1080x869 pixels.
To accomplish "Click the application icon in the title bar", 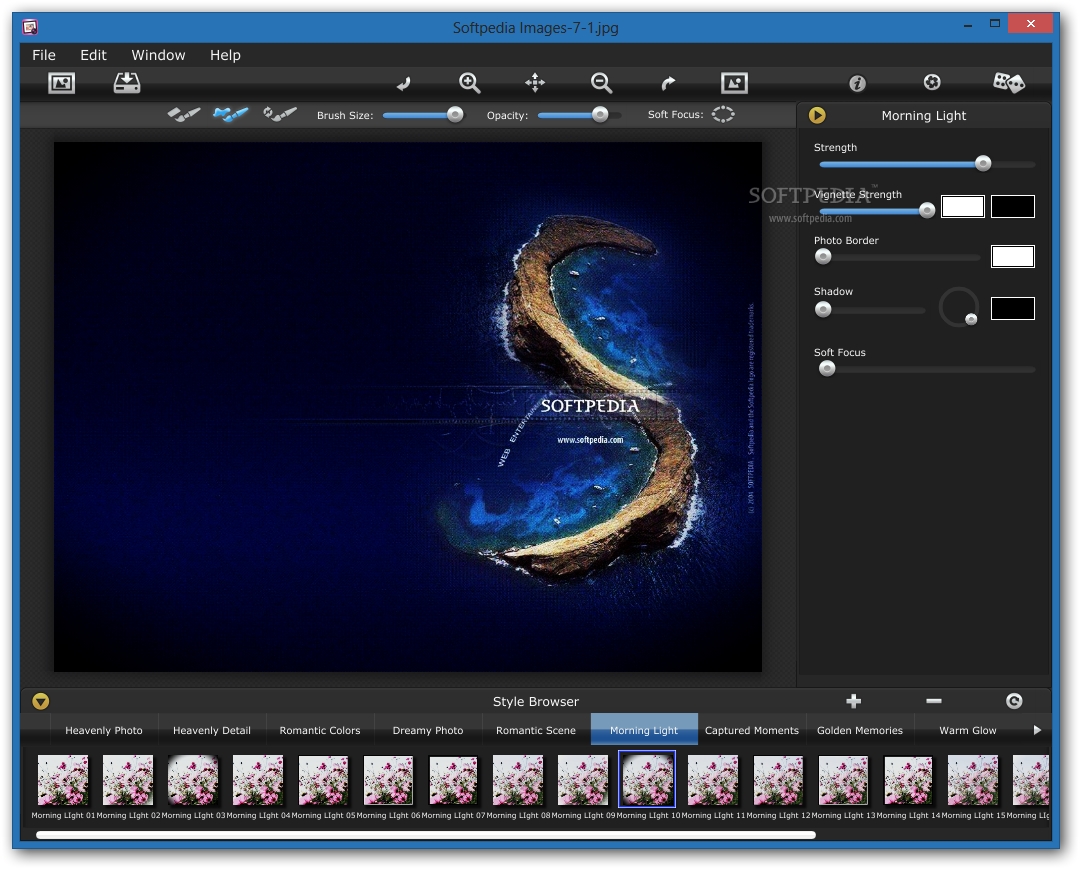I will pos(30,28).
